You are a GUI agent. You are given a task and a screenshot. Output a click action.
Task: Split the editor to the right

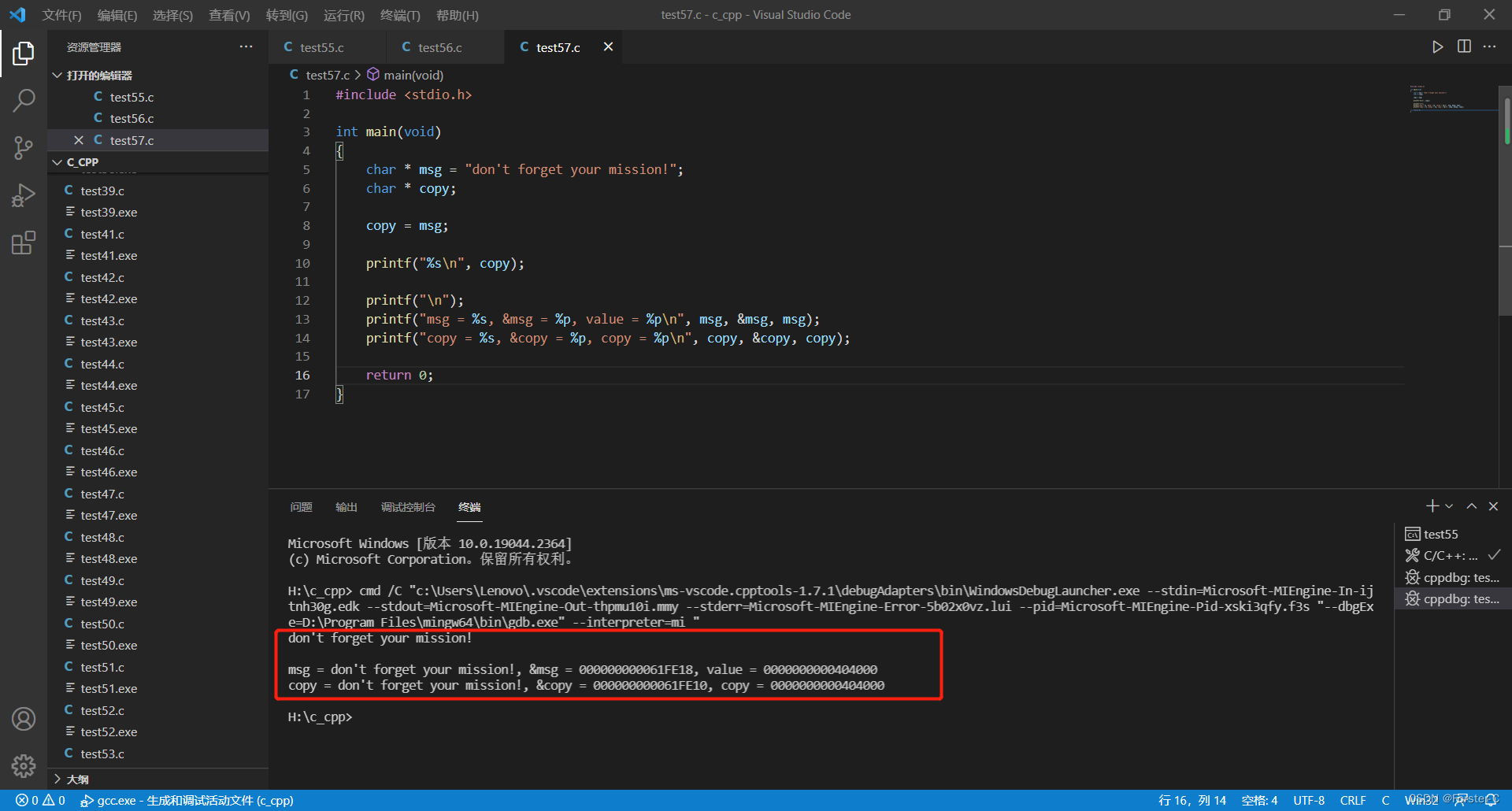(x=1464, y=47)
